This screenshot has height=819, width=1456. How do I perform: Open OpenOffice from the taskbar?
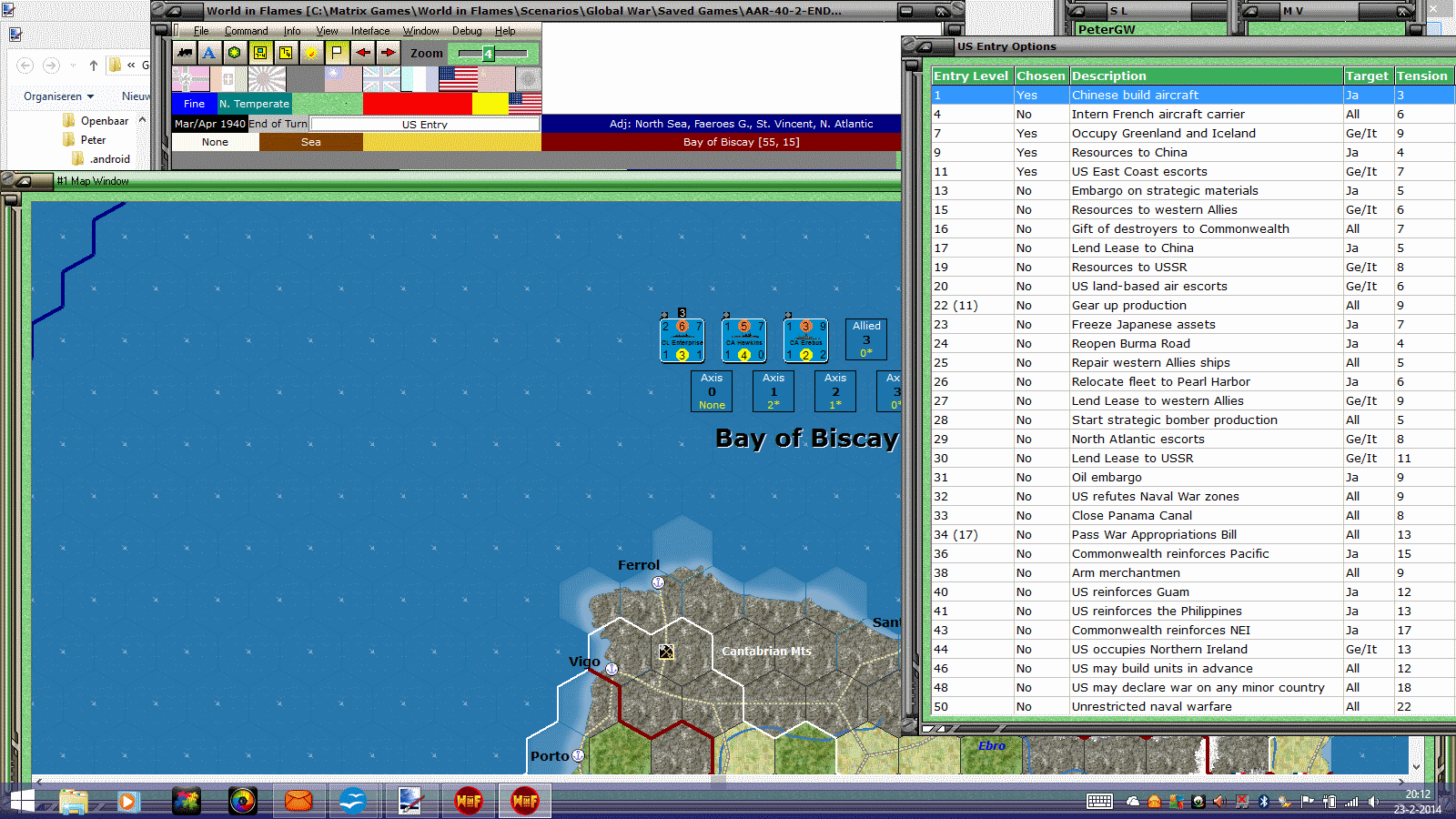pyautogui.click(x=352, y=801)
